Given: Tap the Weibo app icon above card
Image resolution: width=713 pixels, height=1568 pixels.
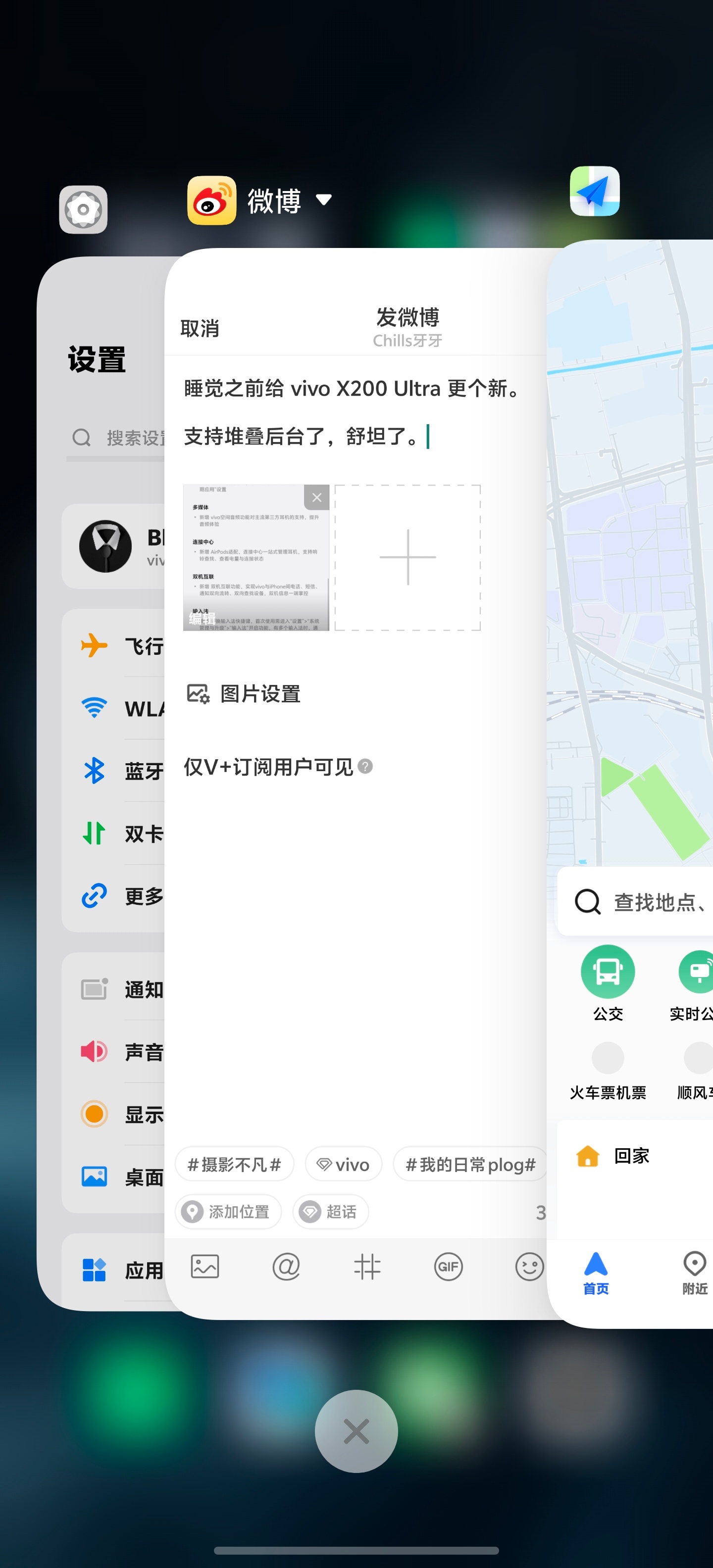Looking at the screenshot, I should (x=211, y=200).
